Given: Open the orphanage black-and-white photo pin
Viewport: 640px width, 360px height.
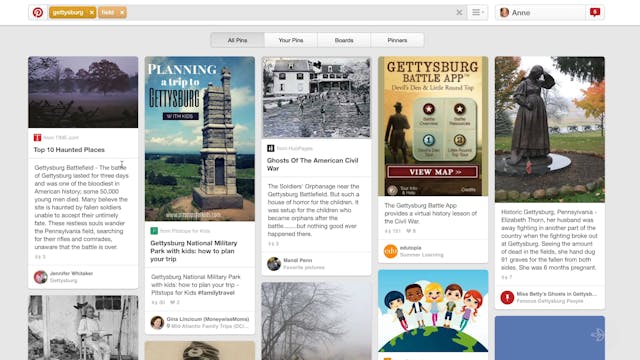Looking at the screenshot, I should [x=316, y=97].
